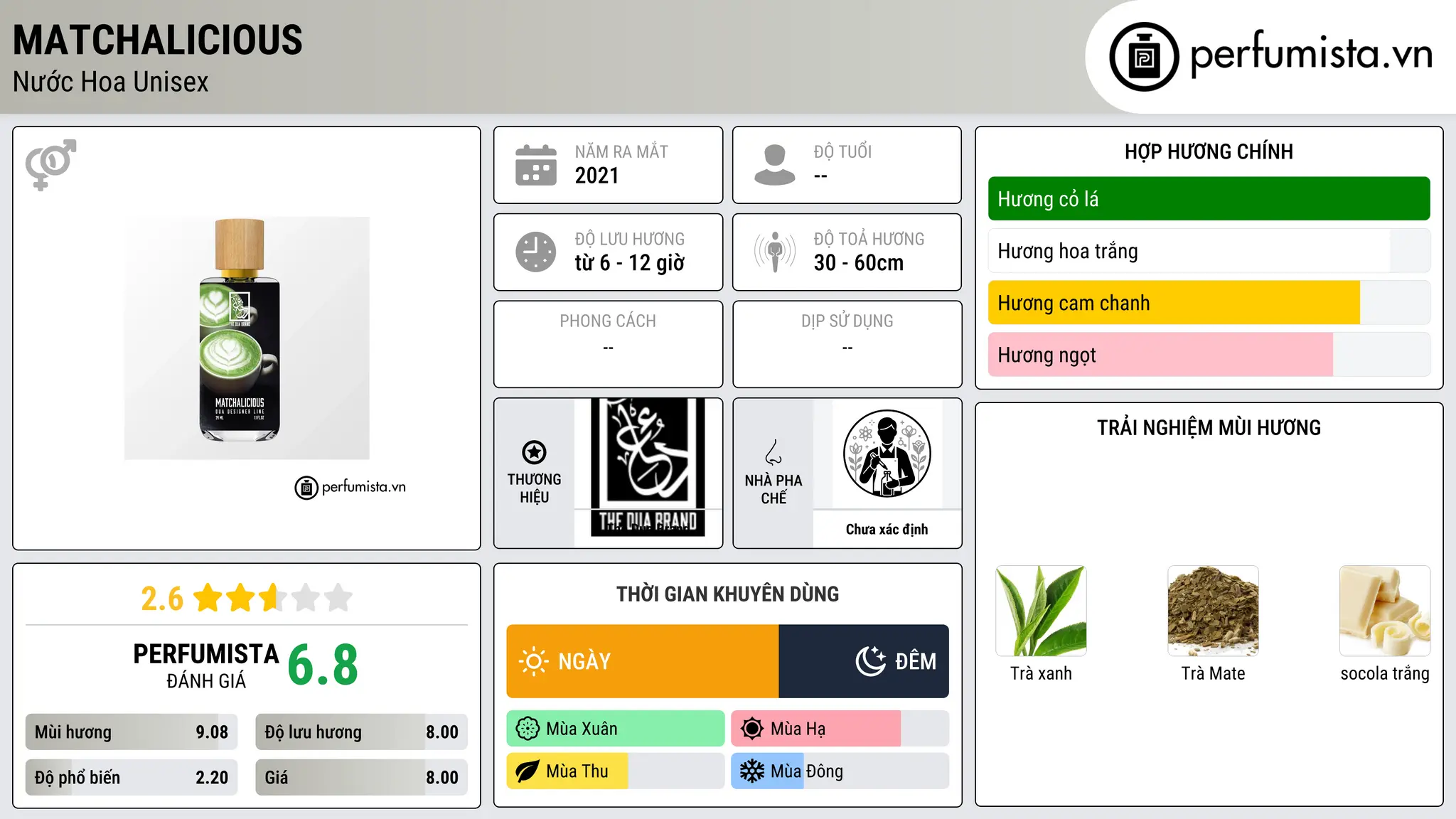
Task: Select the sun icon beside Ngày
Action: [533, 661]
